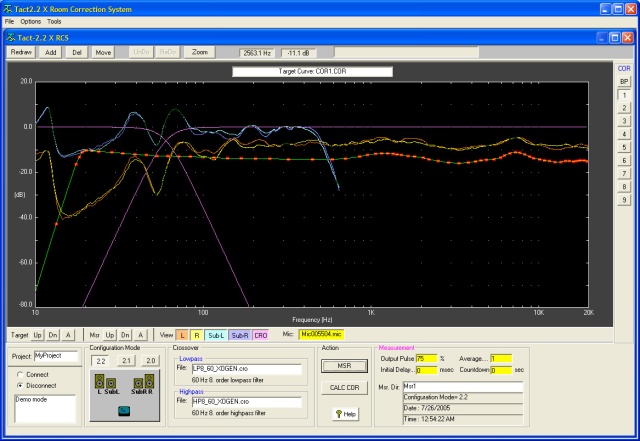The height and width of the screenshot is (441, 640).
Task: Click the Move point button
Action: pyautogui.click(x=103, y=52)
